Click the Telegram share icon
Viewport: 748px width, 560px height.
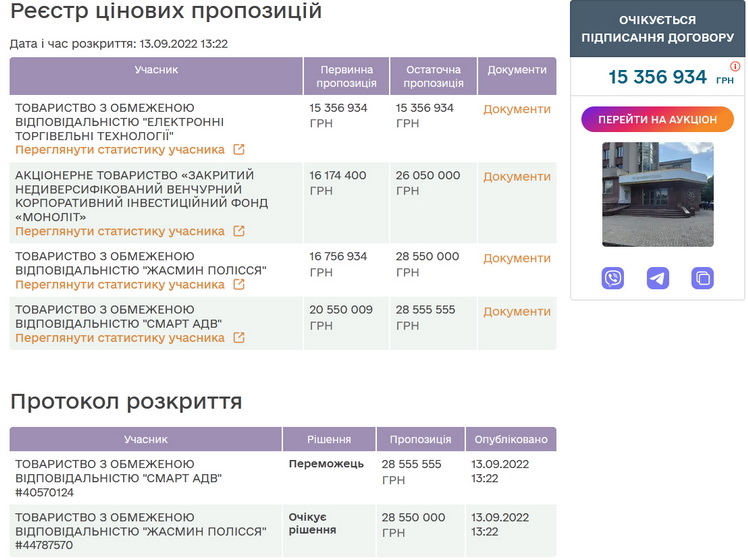658,279
